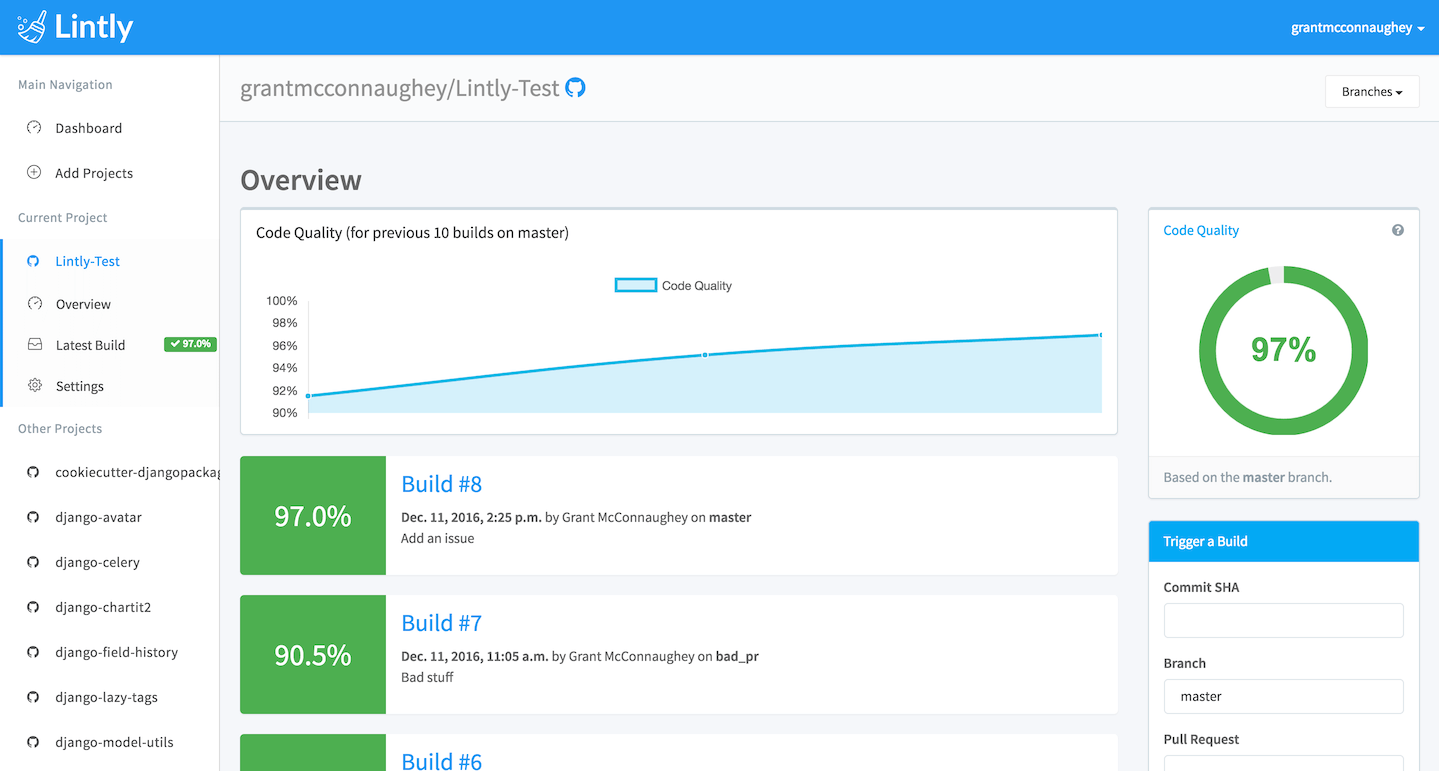
Task: Click the Lintly broom logo icon
Action: [32, 27]
